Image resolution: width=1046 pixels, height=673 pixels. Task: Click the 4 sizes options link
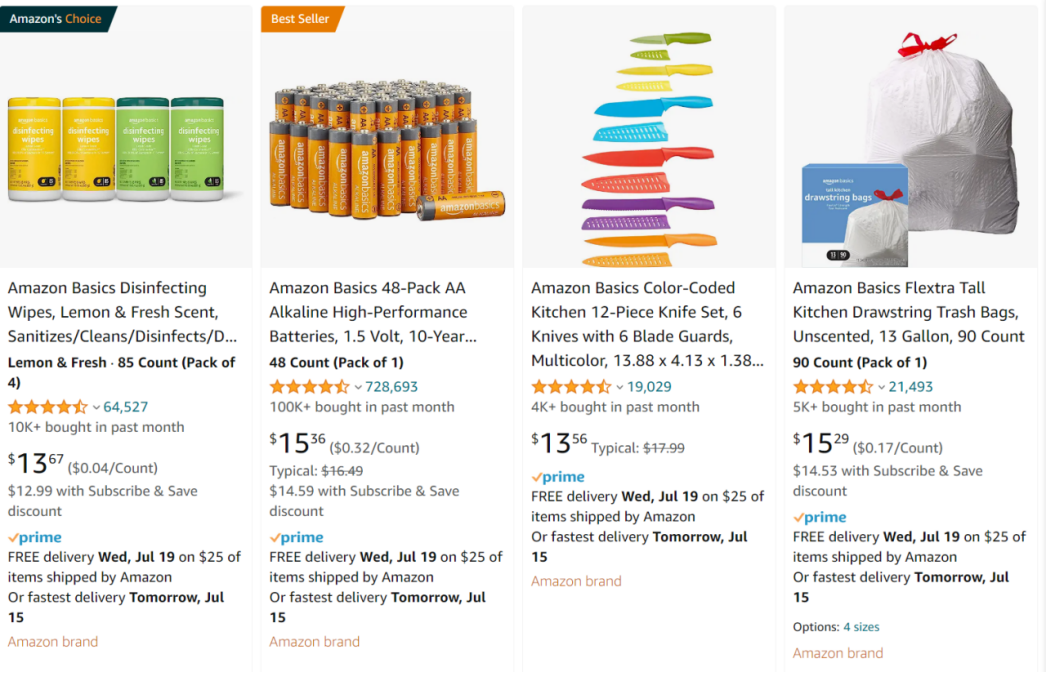point(861,627)
